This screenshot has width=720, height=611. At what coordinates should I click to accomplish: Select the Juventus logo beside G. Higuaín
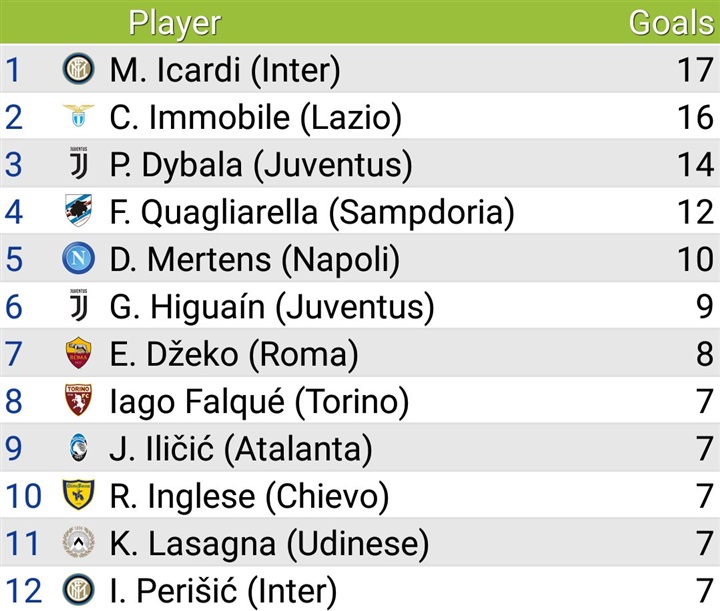coord(78,306)
